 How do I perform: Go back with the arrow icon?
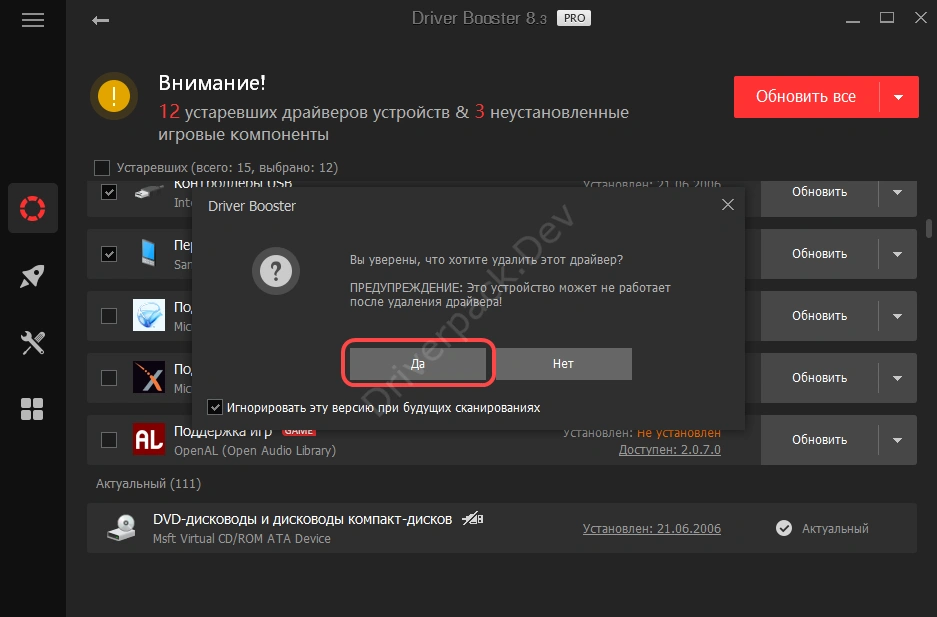click(x=100, y=20)
